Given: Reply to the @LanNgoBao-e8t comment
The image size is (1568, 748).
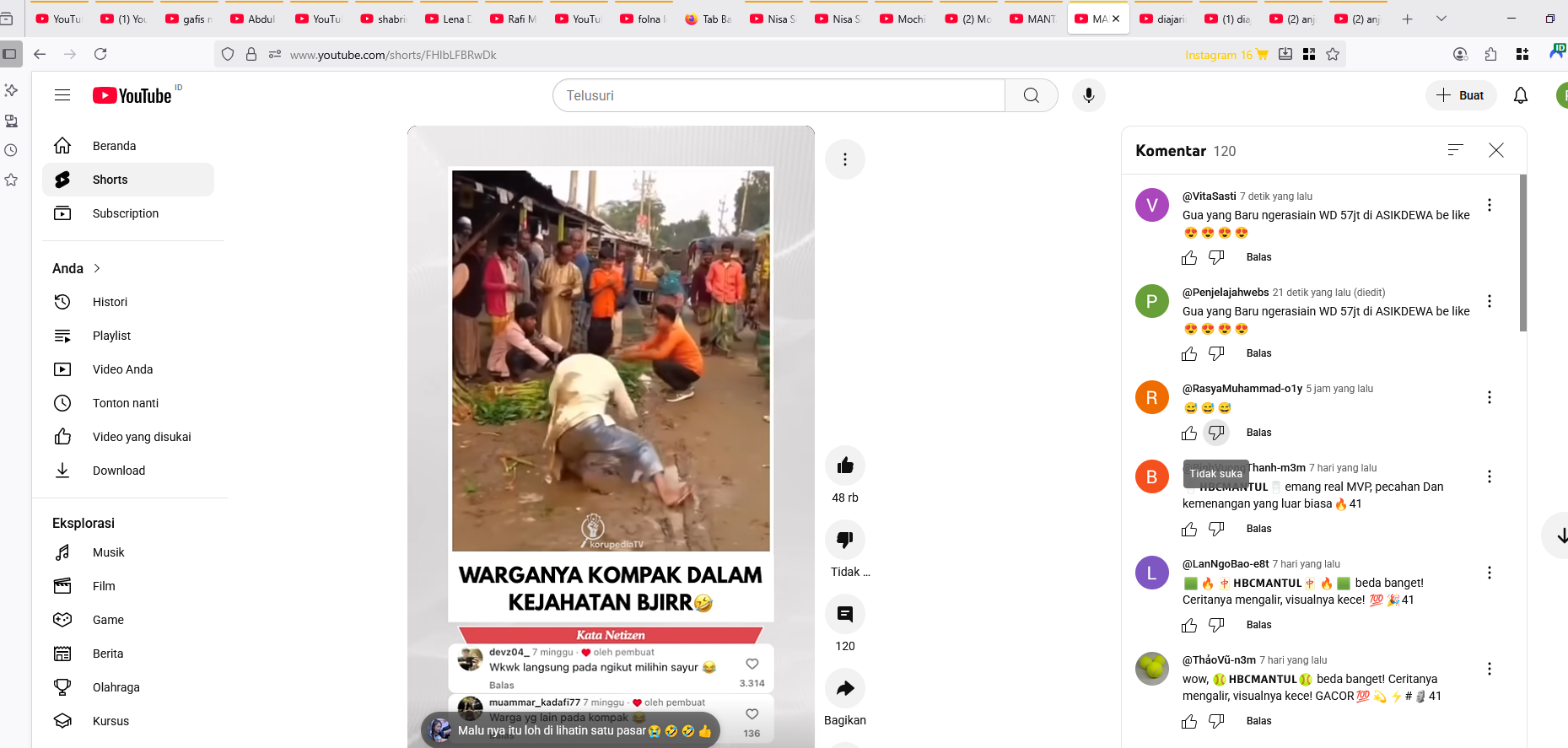Looking at the screenshot, I should click(1258, 625).
